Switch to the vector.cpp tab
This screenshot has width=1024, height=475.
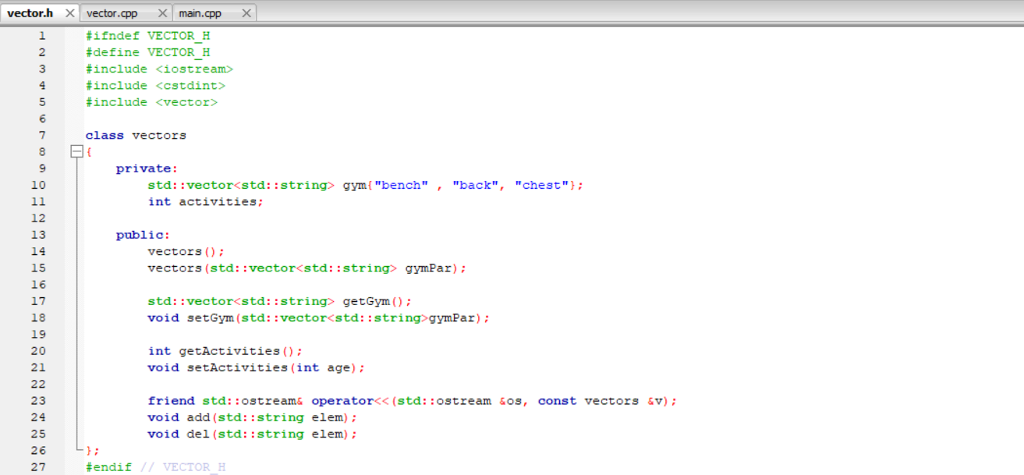coord(112,13)
